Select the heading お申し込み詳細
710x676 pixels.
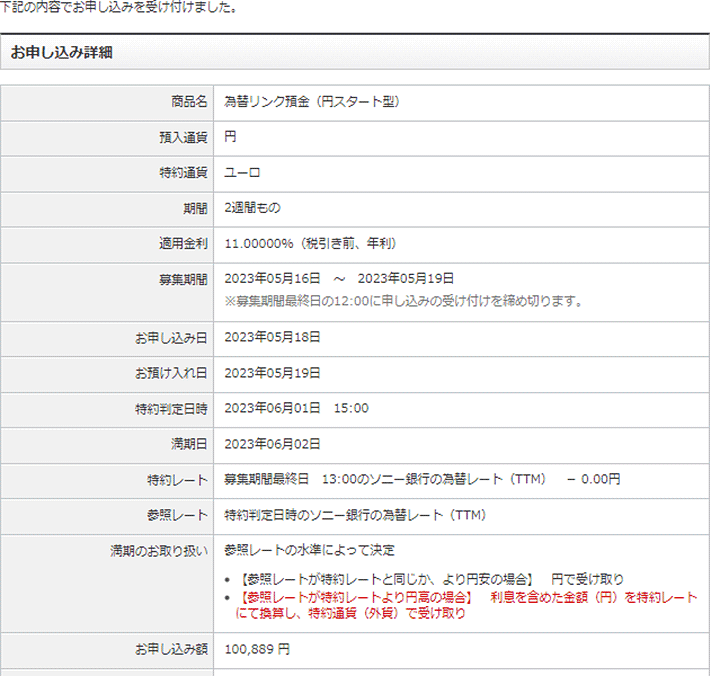pyautogui.click(x=61, y=52)
